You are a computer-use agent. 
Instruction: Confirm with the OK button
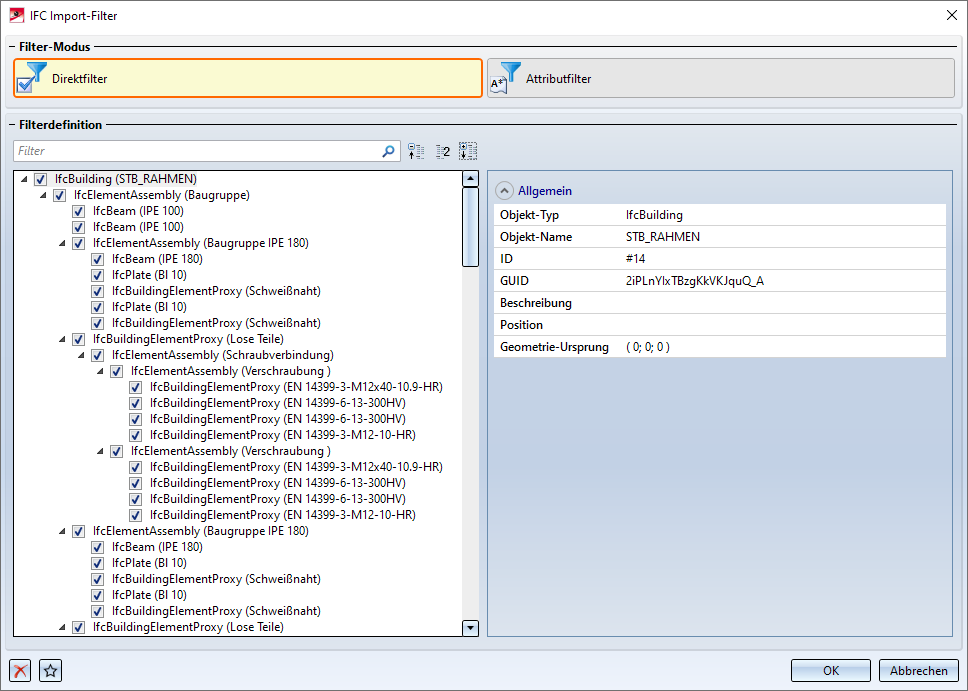(830, 670)
